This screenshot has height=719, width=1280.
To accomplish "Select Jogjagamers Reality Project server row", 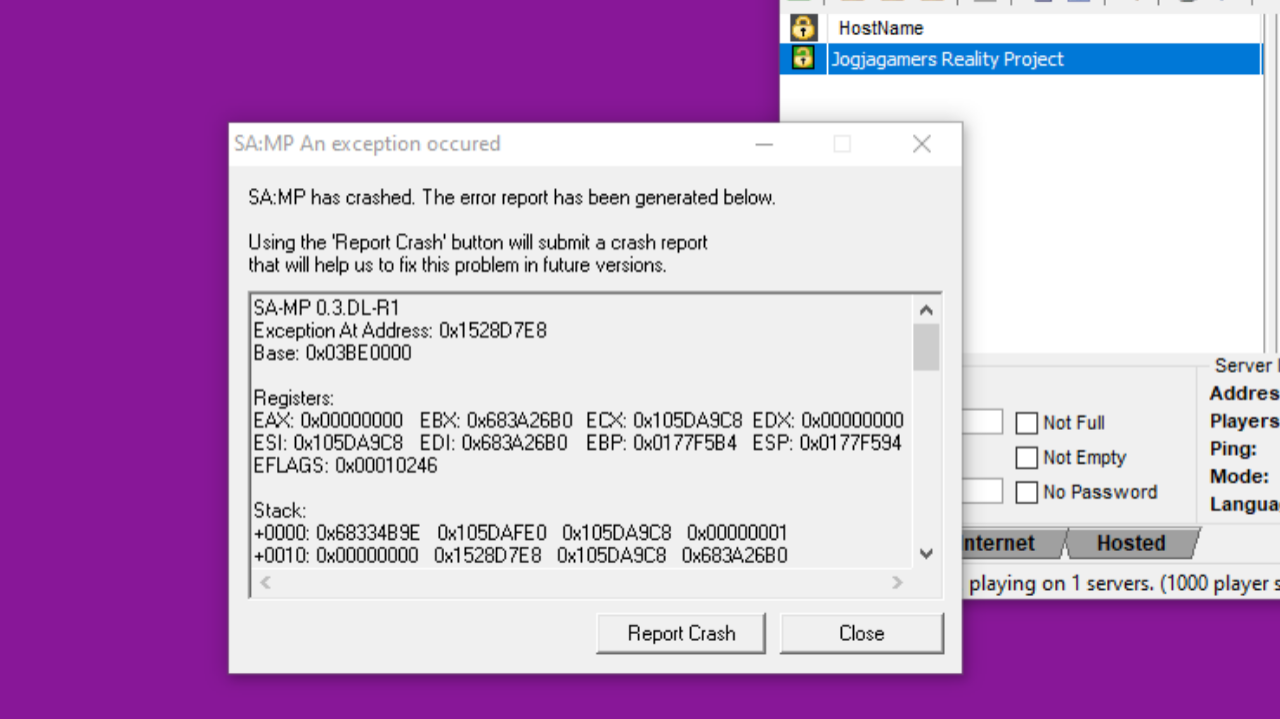I will (1021, 59).
